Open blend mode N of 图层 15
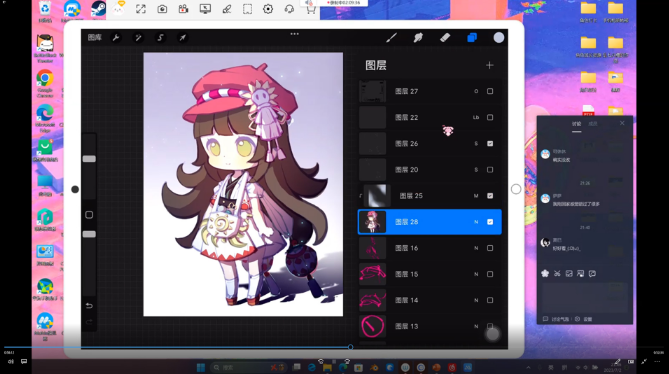Screen dimensions: 669x374 click(476, 274)
